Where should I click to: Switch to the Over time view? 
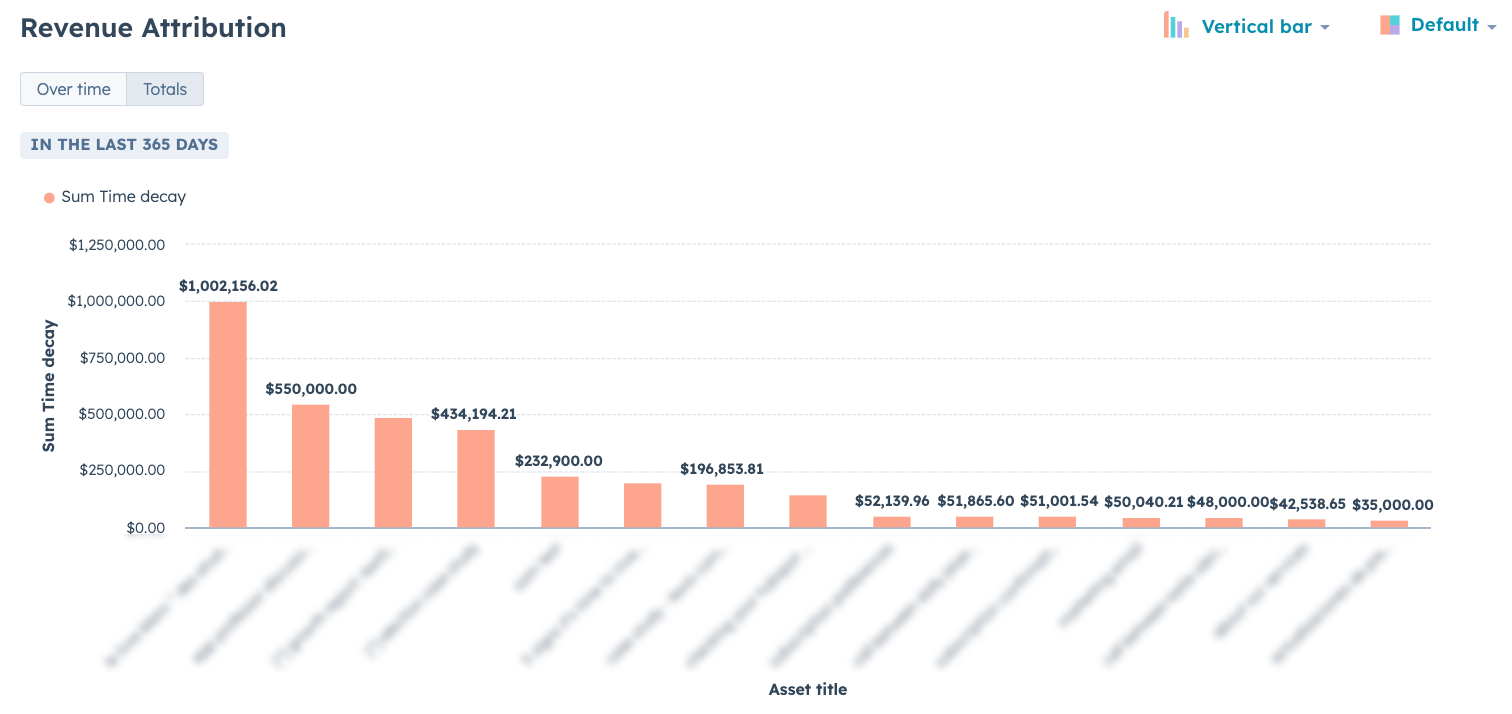pos(73,89)
